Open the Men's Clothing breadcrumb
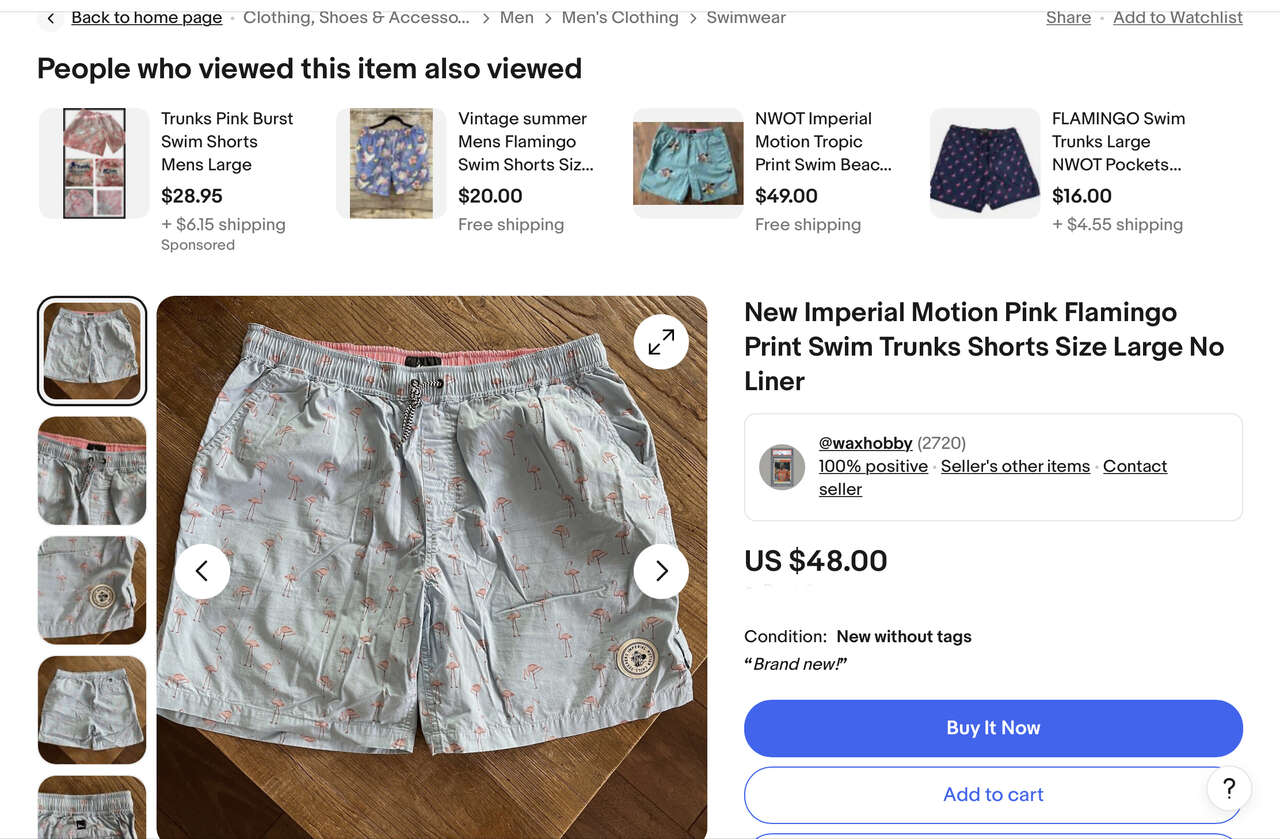 pyautogui.click(x=620, y=18)
